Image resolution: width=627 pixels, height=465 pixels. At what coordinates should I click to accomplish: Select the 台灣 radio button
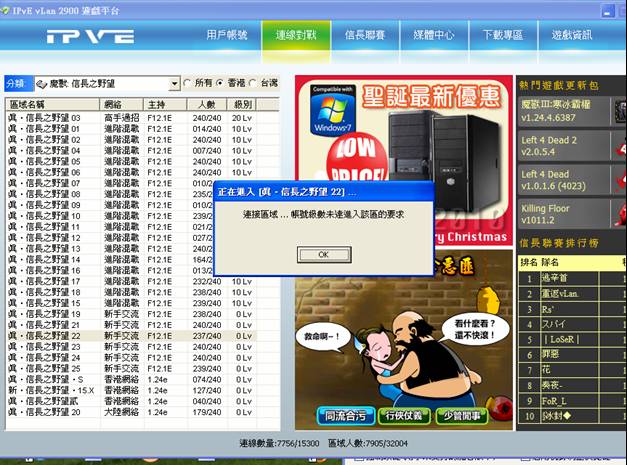pyautogui.click(x=252, y=83)
